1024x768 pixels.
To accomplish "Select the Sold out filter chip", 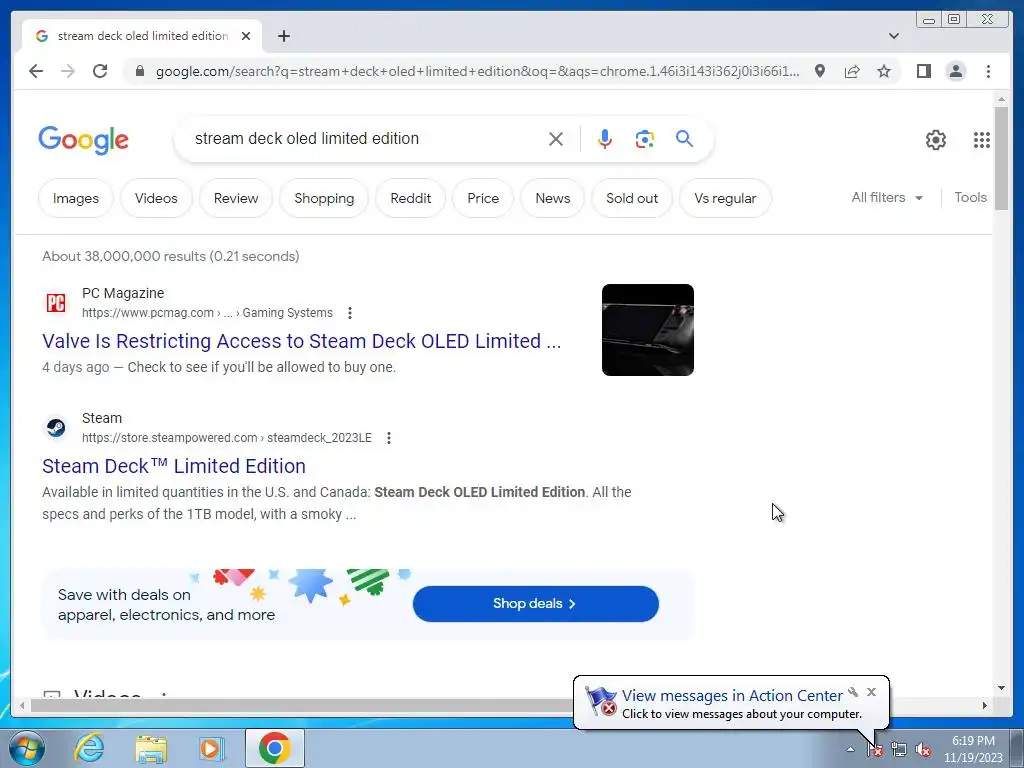I will pyautogui.click(x=632, y=198).
